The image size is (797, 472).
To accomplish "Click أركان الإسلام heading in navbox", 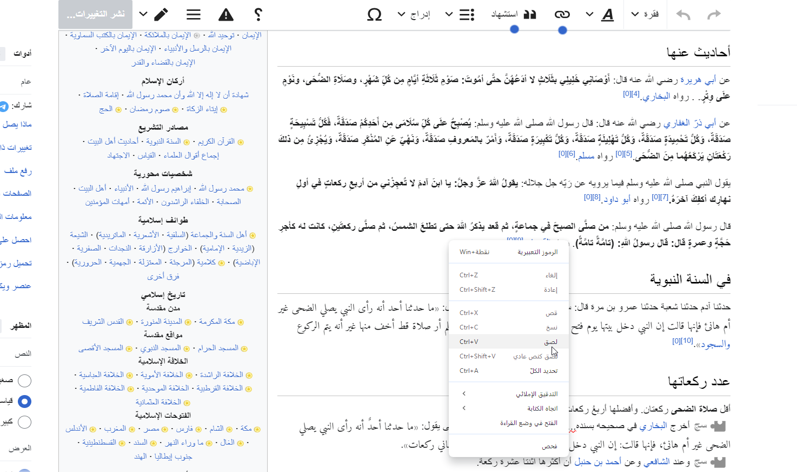I will (163, 81).
